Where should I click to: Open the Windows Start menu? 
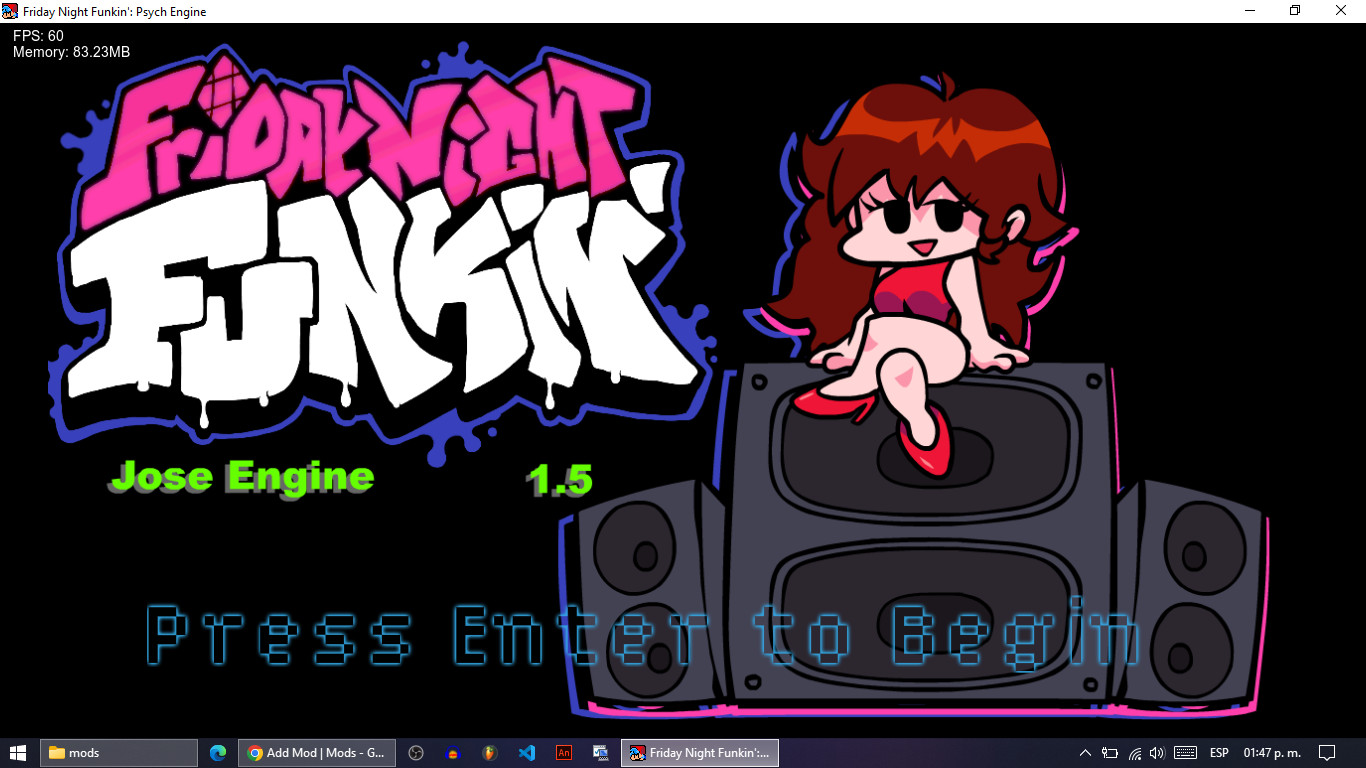[18, 753]
